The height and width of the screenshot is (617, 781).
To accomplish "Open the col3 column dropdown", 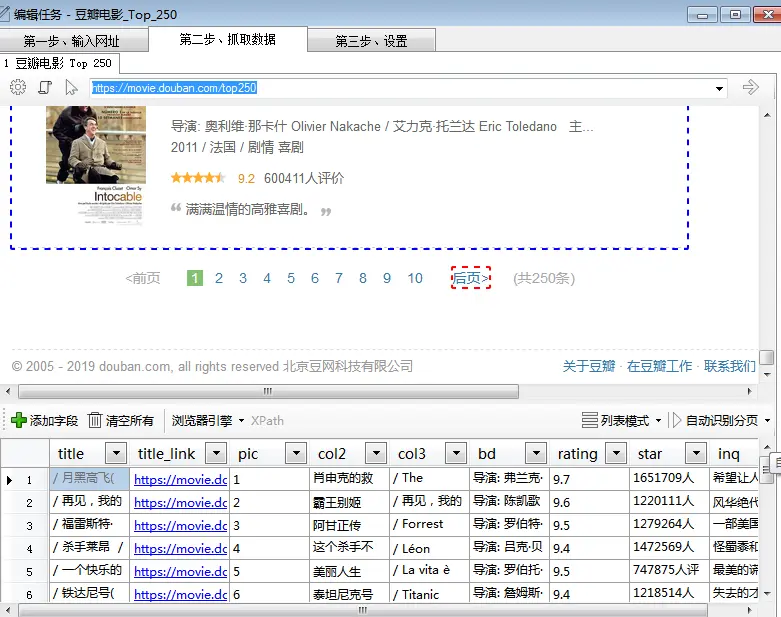I will (456, 453).
